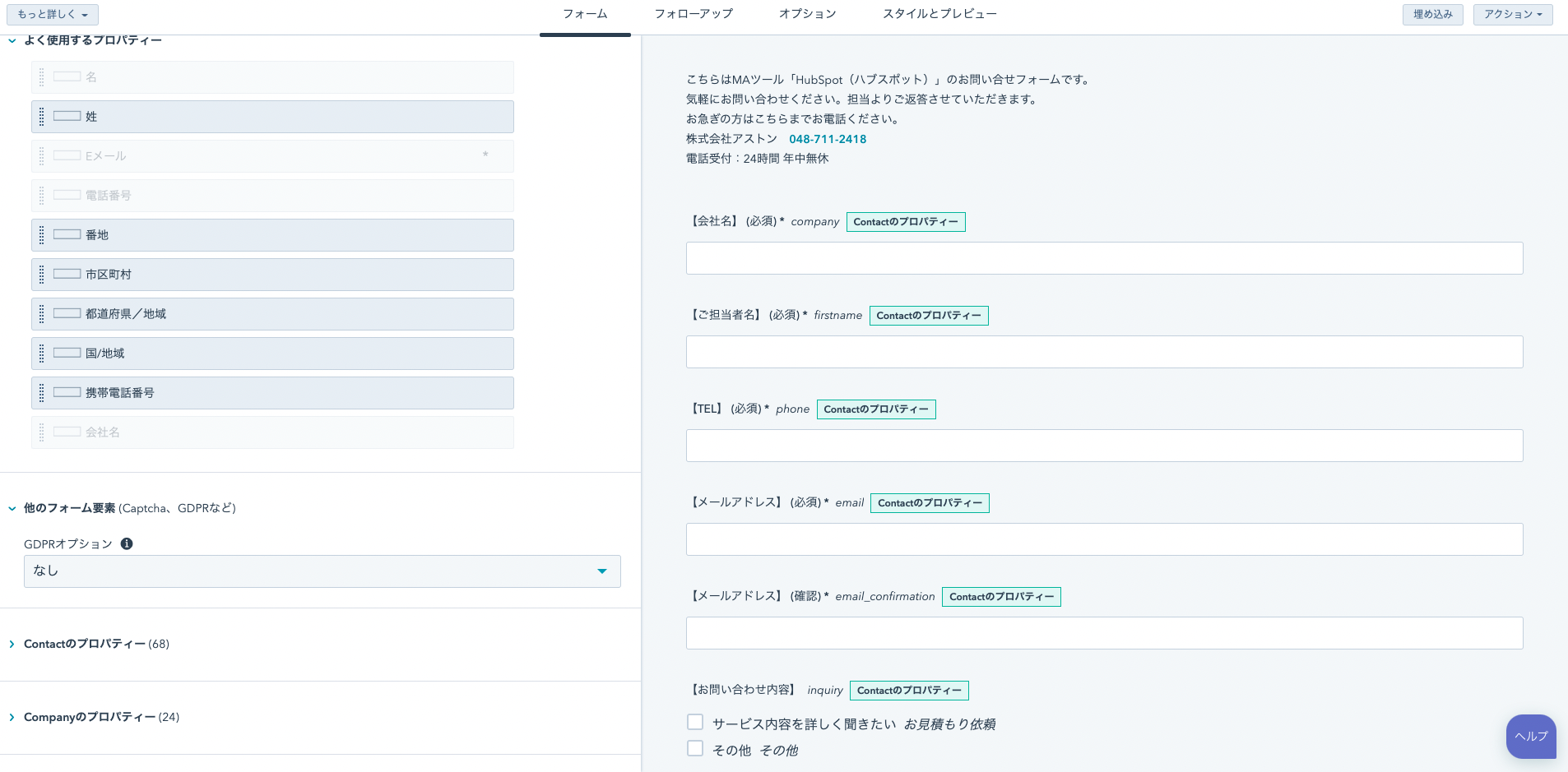
Task: Click the 埋め込み button
Action: coord(1433,15)
